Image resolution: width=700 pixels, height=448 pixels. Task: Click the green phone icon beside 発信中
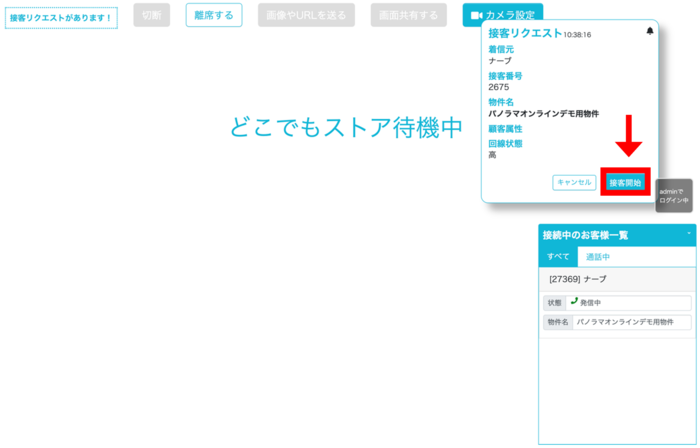click(x=574, y=302)
